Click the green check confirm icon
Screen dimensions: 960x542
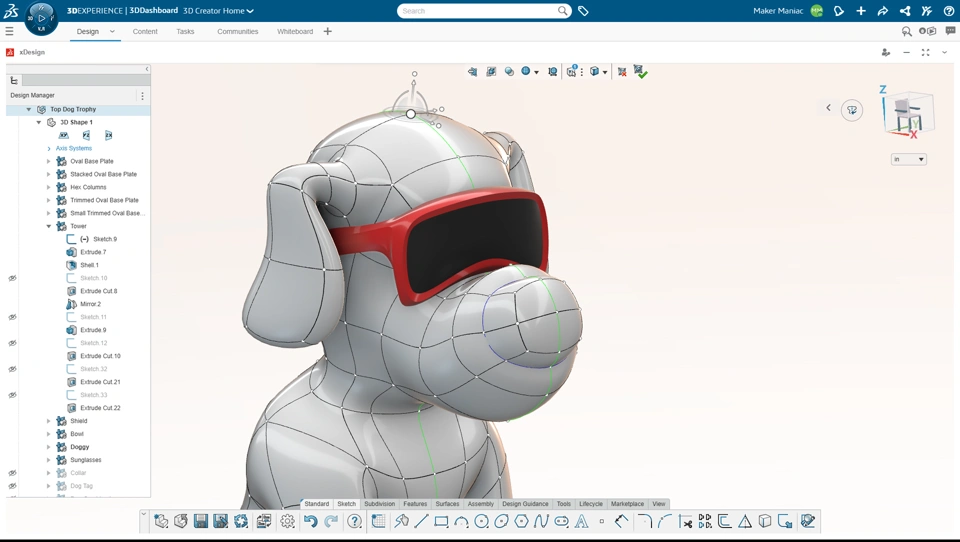click(641, 72)
